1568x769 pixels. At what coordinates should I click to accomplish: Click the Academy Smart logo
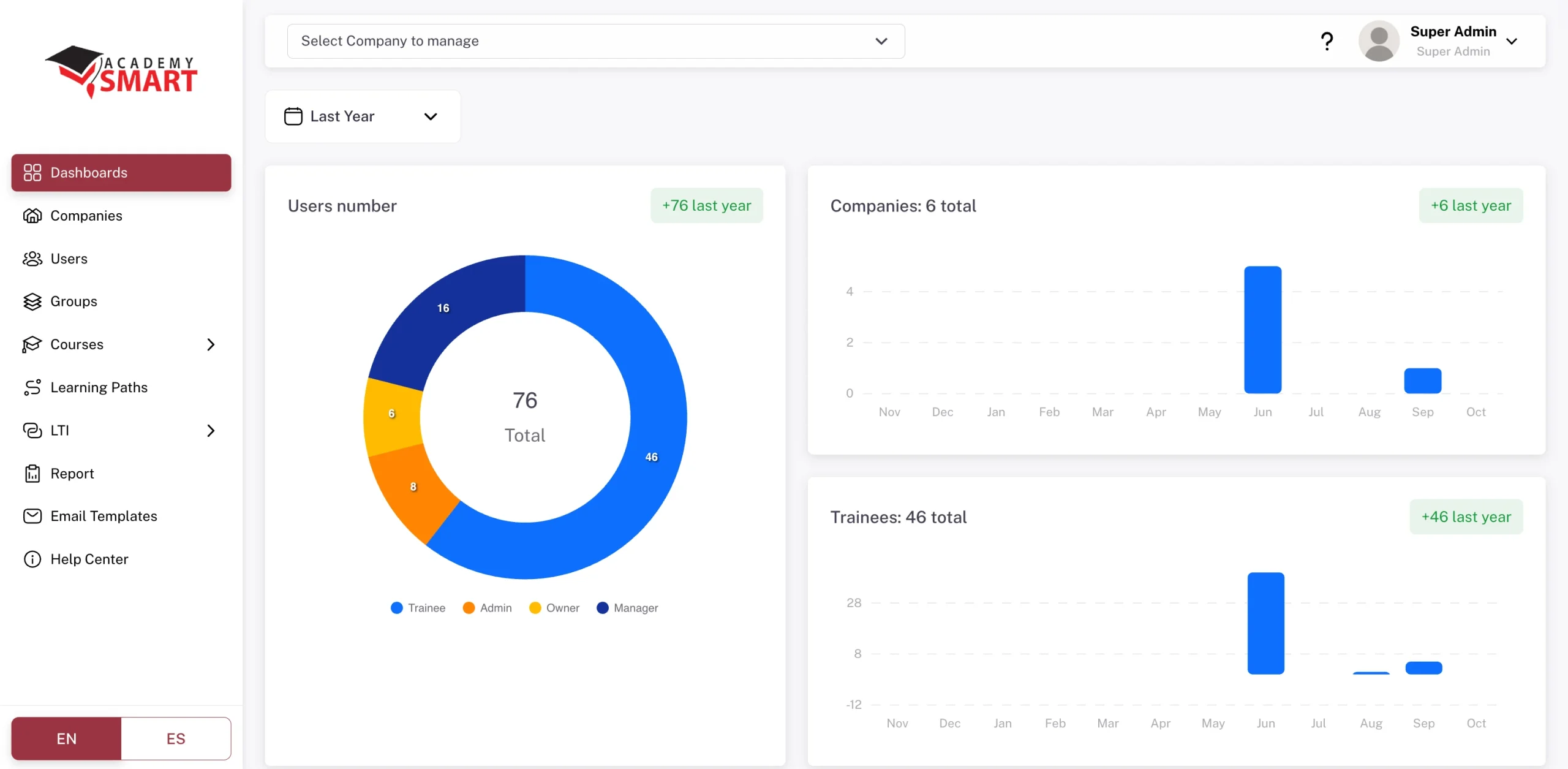[x=121, y=72]
